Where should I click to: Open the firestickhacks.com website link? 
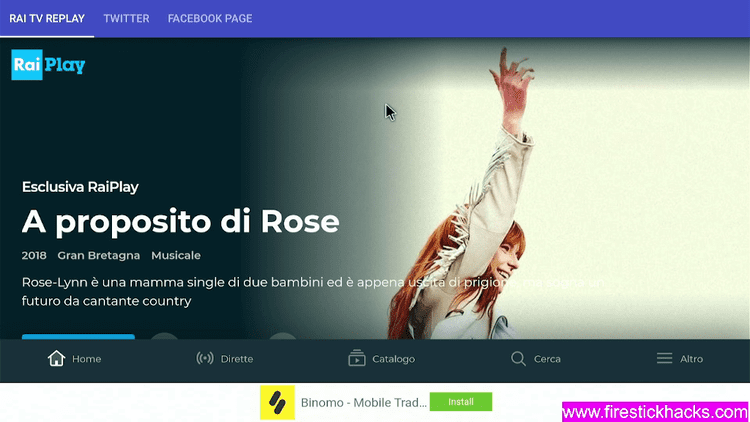point(655,412)
